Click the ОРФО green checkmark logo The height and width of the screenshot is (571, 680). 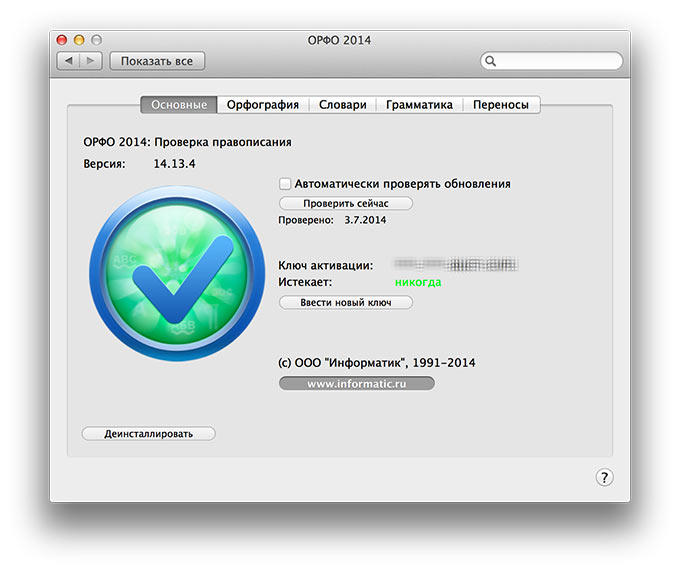point(177,273)
